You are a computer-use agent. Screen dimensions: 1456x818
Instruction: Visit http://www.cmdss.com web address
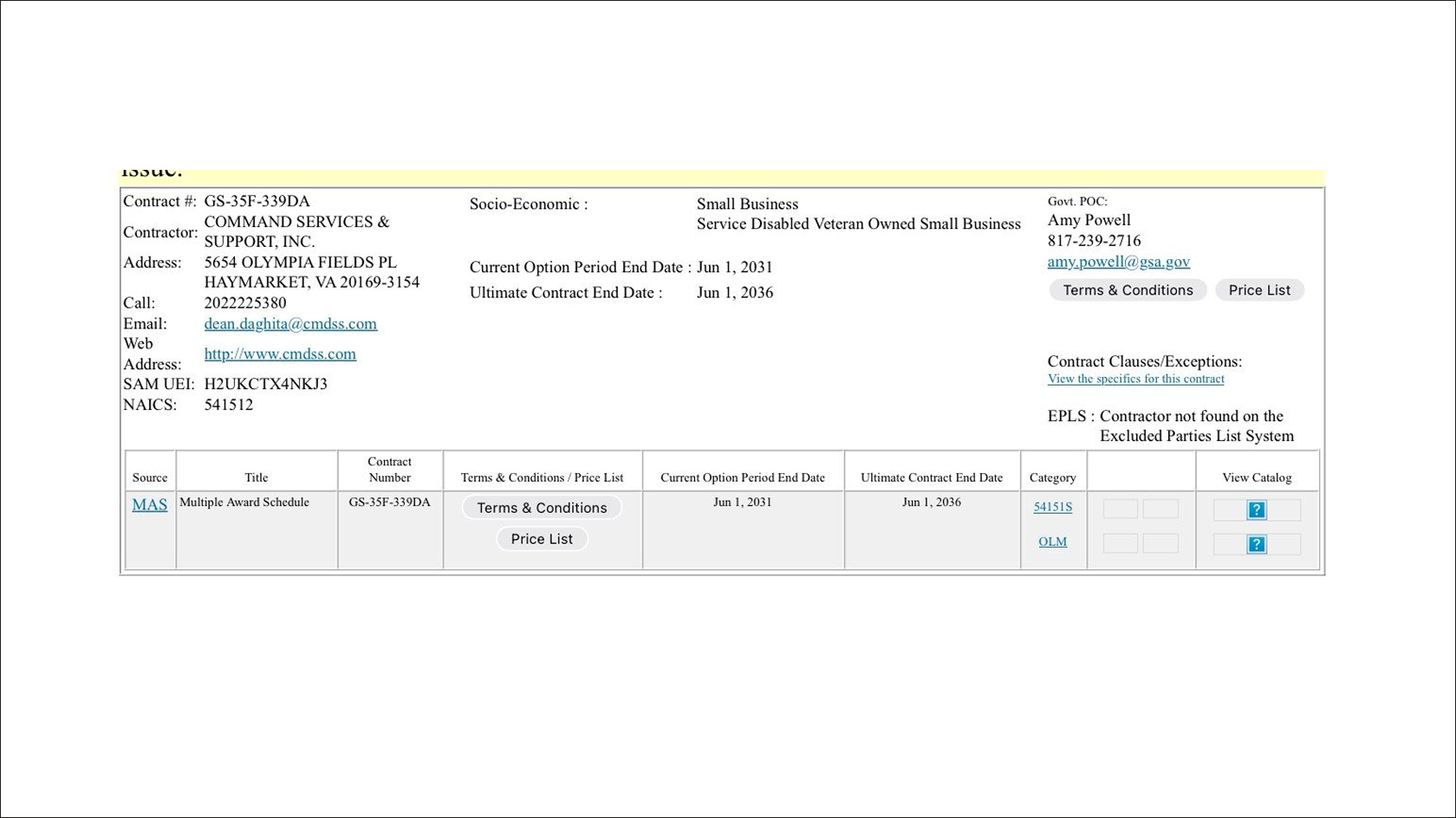point(280,354)
